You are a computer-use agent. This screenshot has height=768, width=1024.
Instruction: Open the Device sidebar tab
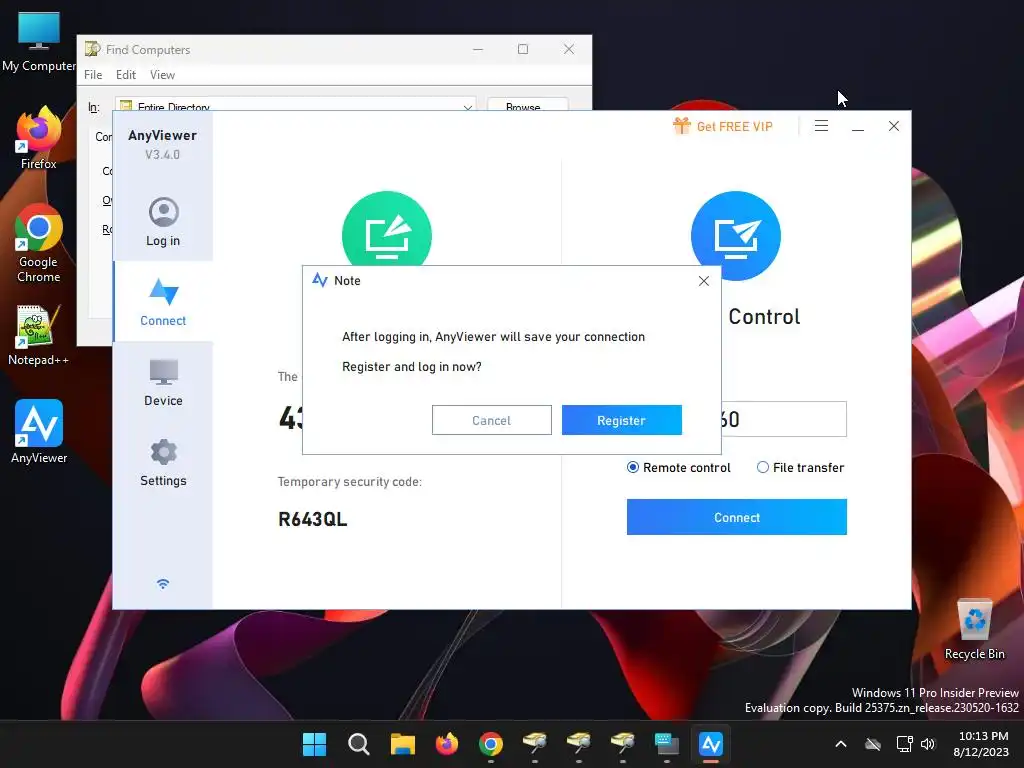(x=163, y=383)
